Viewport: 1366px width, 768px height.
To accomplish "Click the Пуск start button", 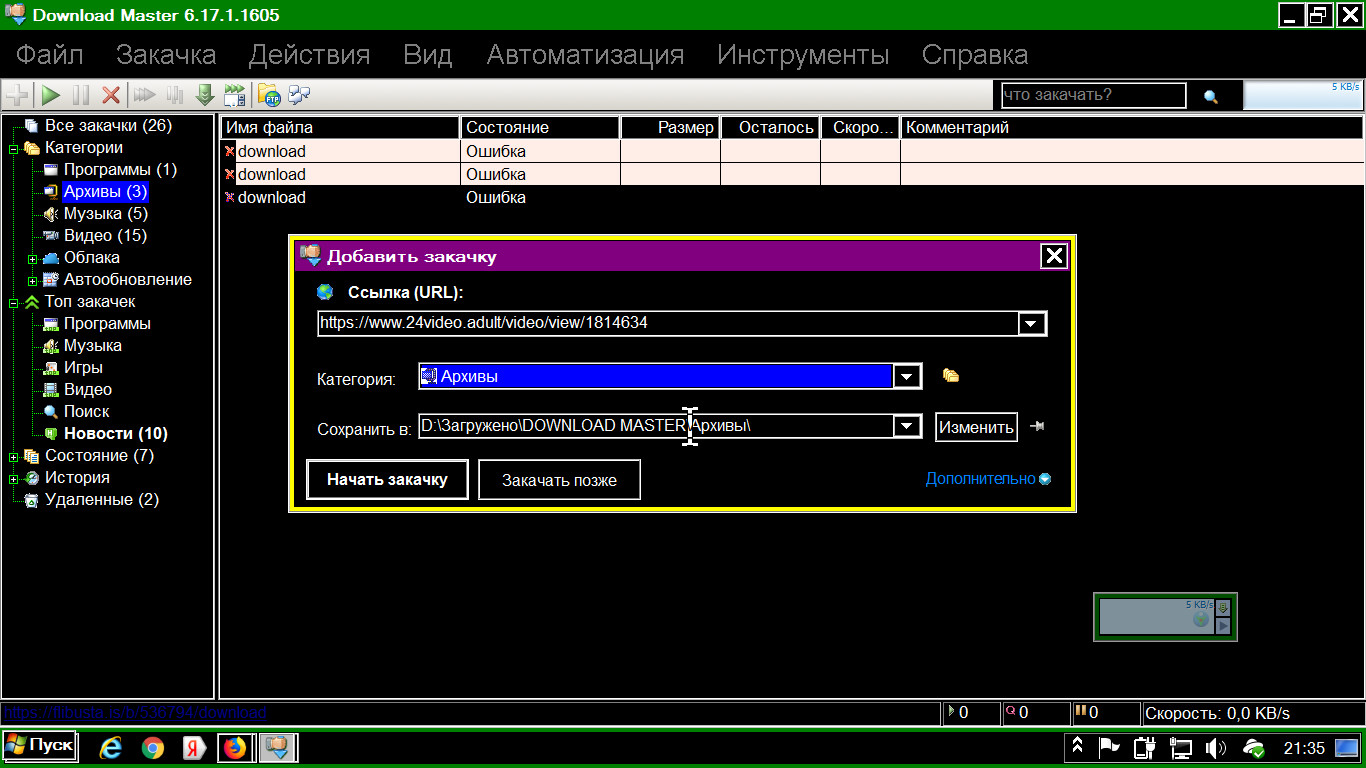I will tap(39, 746).
